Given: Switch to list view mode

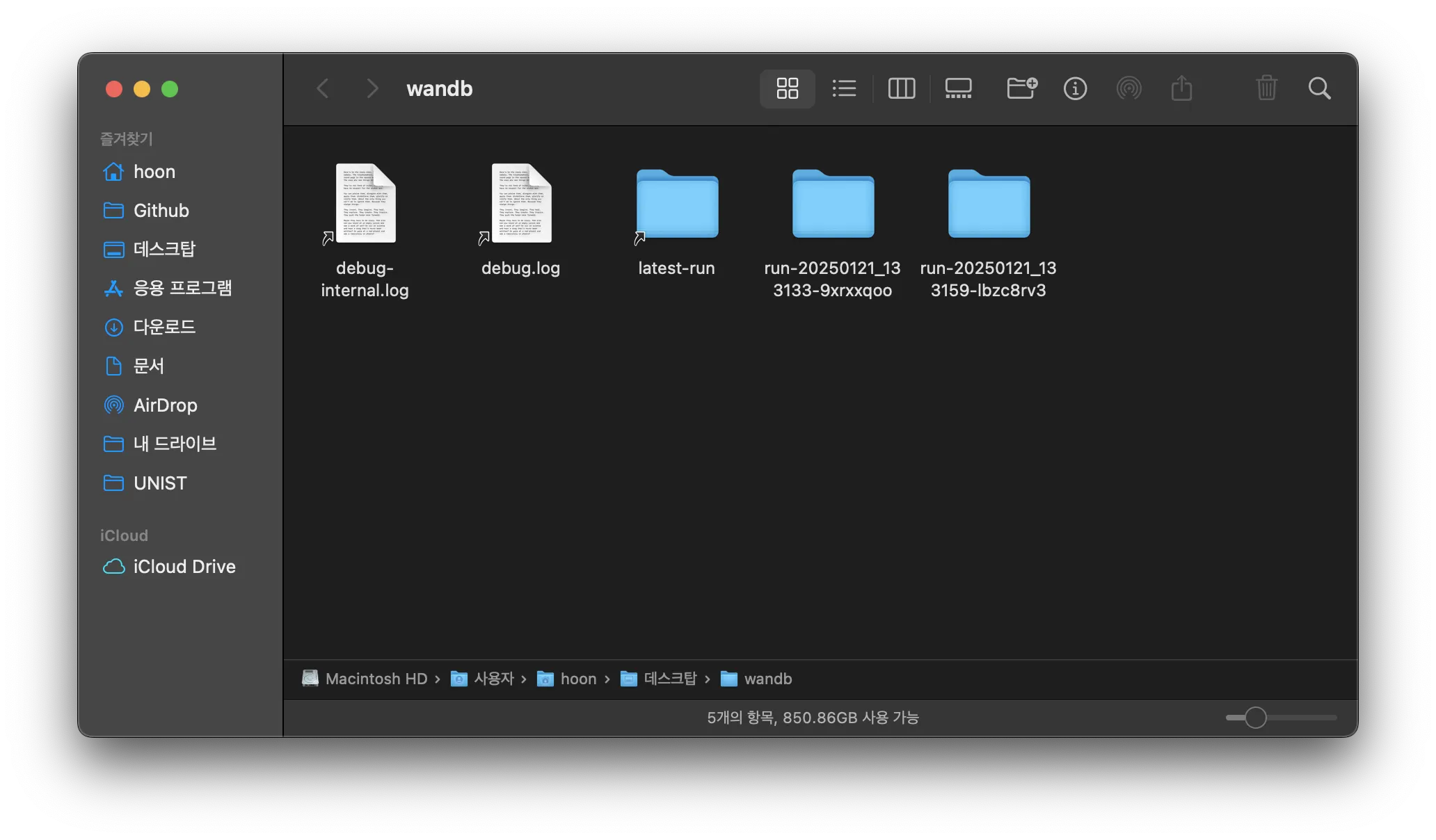Looking at the screenshot, I should [844, 88].
